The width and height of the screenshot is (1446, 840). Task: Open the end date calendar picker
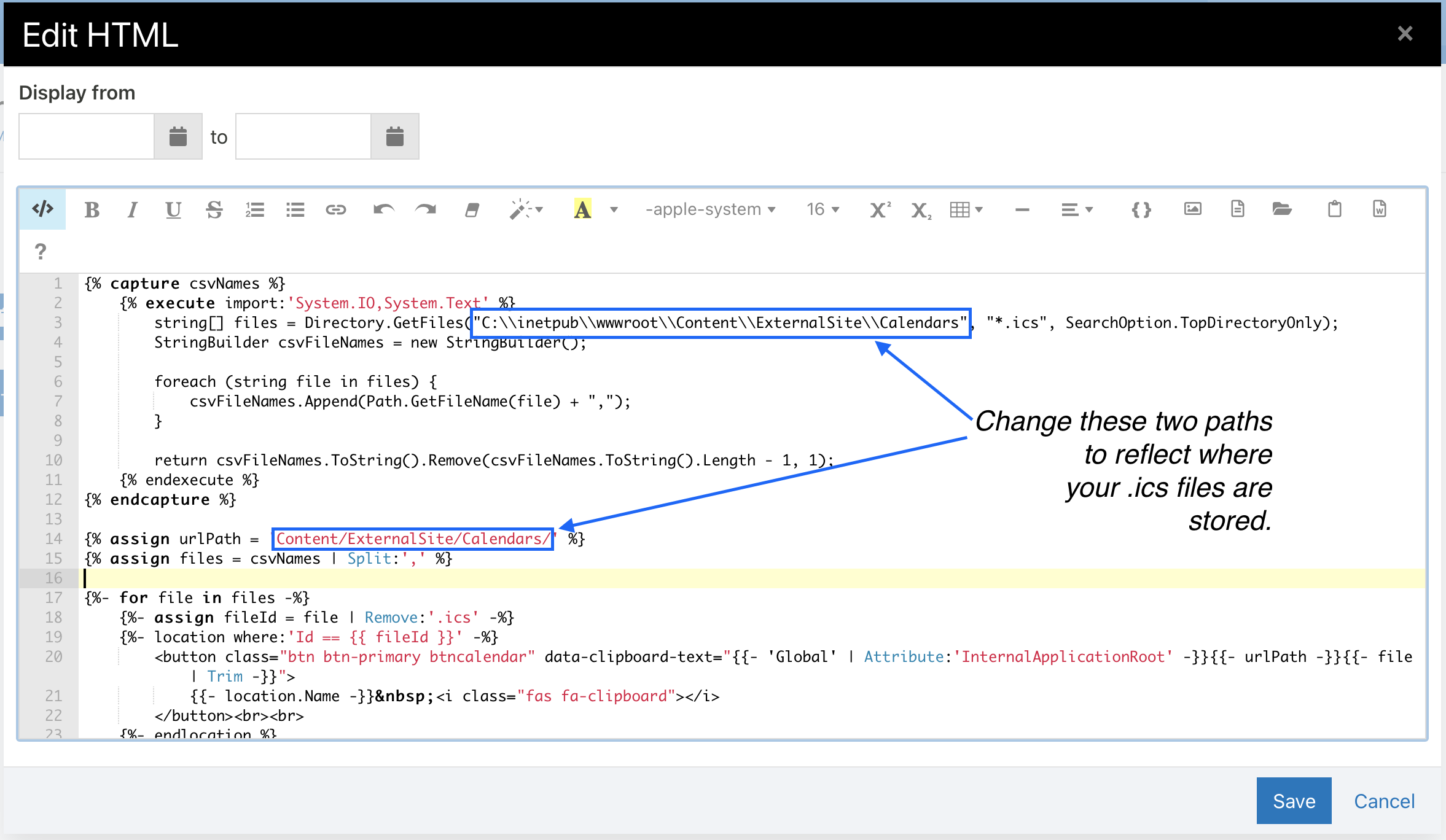click(395, 136)
